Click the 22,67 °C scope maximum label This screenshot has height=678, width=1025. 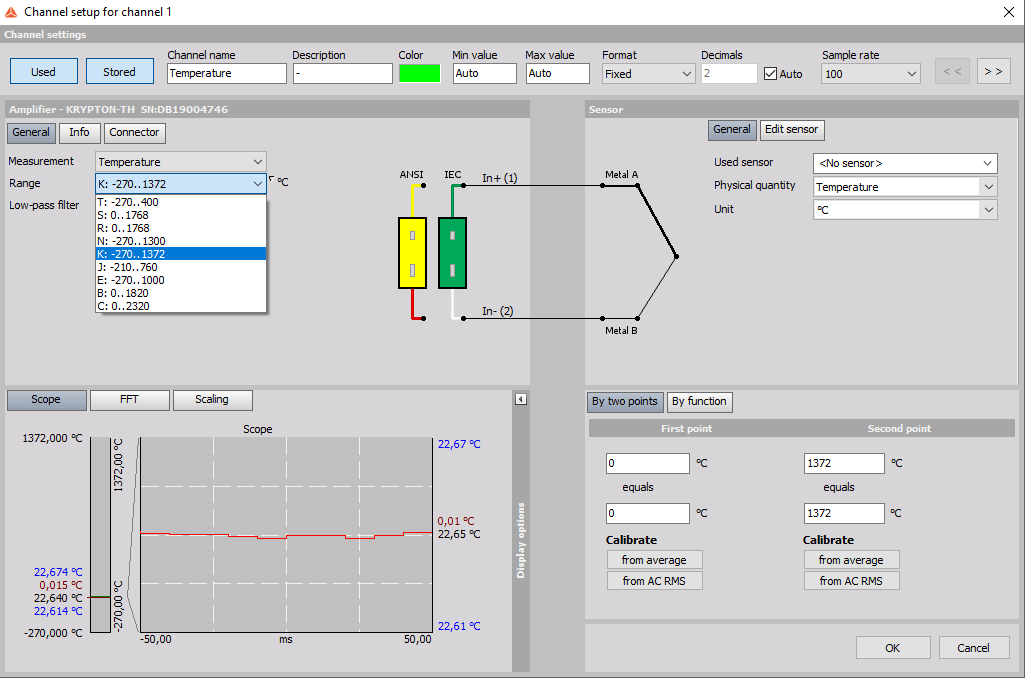[459, 445]
